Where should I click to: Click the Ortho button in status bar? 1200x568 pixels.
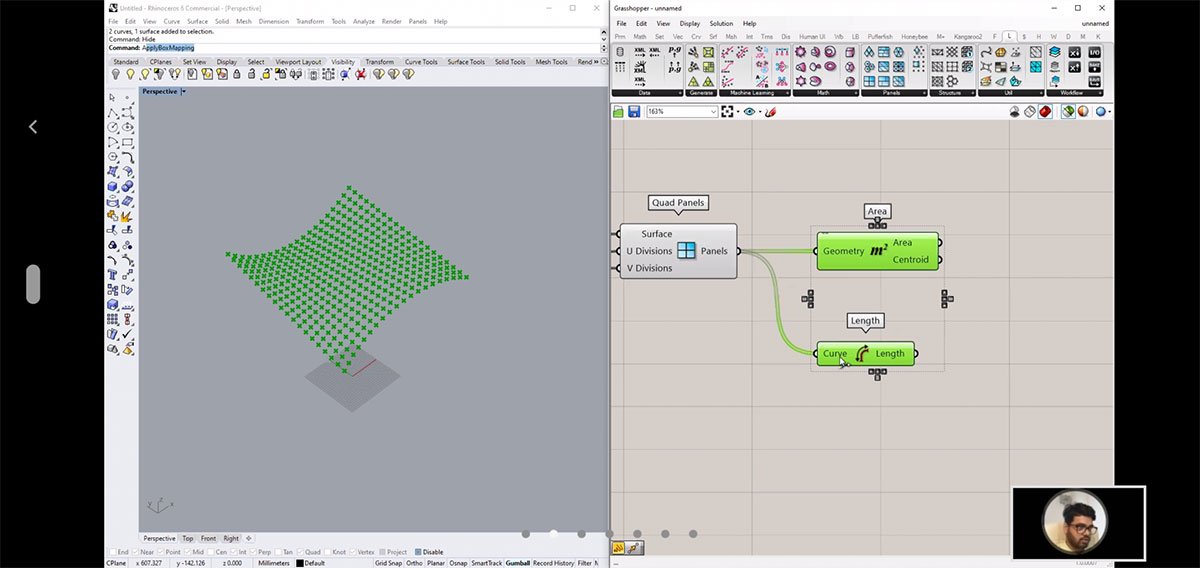(x=414, y=563)
